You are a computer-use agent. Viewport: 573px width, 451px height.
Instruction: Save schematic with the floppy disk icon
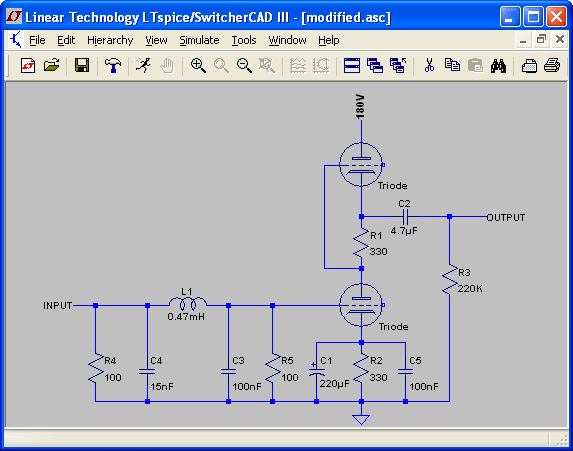[82, 66]
